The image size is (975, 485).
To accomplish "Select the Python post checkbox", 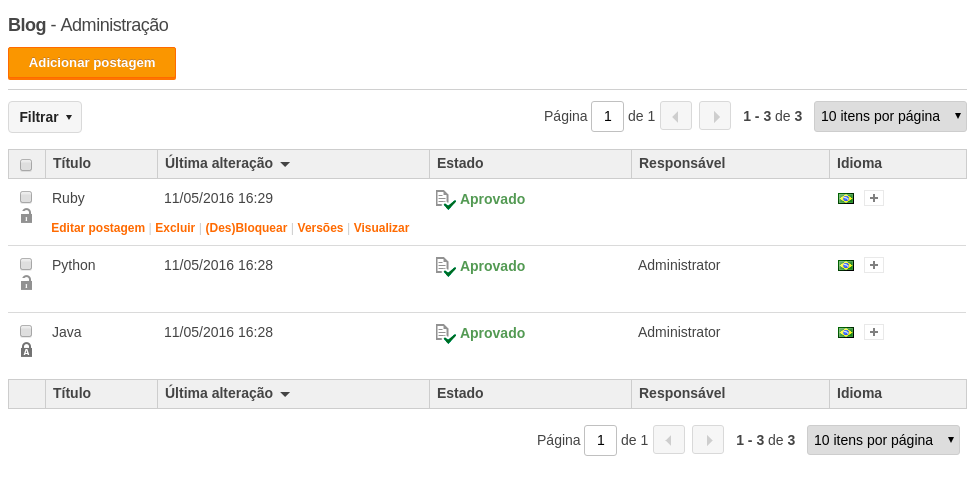I will (x=26, y=264).
